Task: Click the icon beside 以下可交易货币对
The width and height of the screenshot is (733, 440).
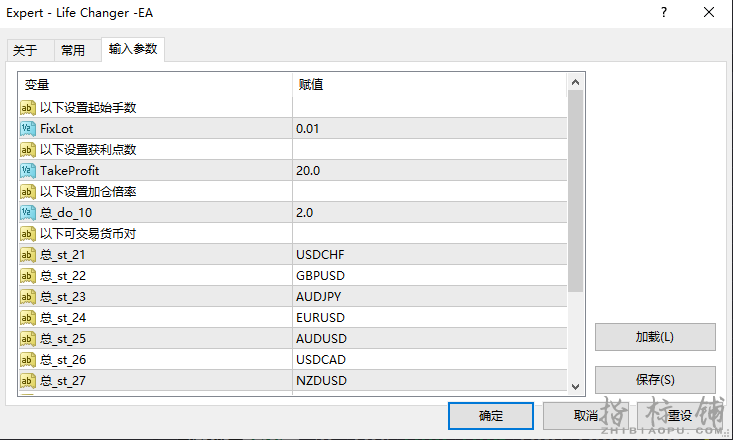Action: pyautogui.click(x=28, y=234)
